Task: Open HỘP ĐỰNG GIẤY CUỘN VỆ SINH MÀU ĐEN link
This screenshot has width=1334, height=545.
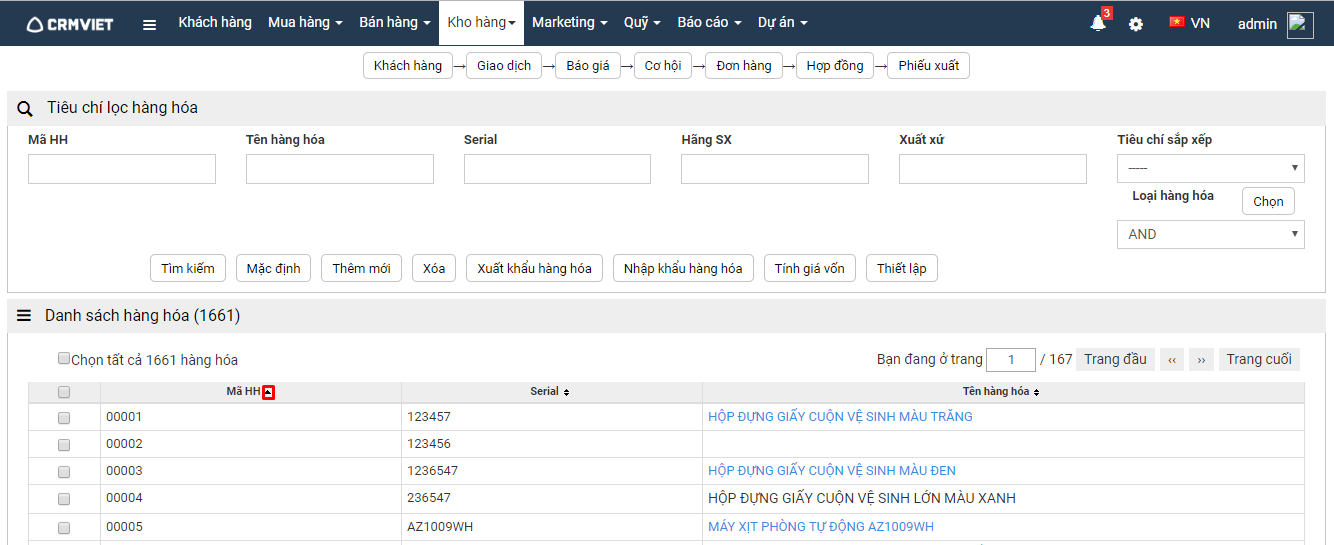Action: (832, 471)
